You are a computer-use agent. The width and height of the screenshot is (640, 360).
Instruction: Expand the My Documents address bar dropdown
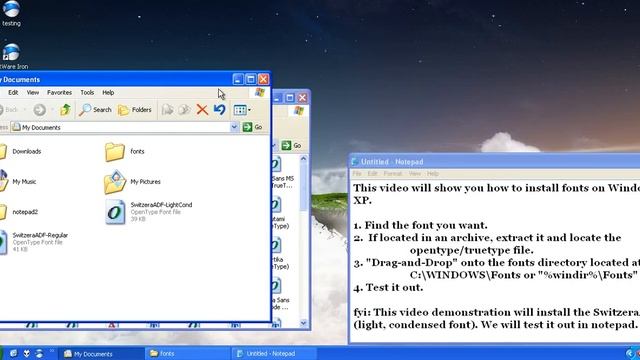(234, 127)
